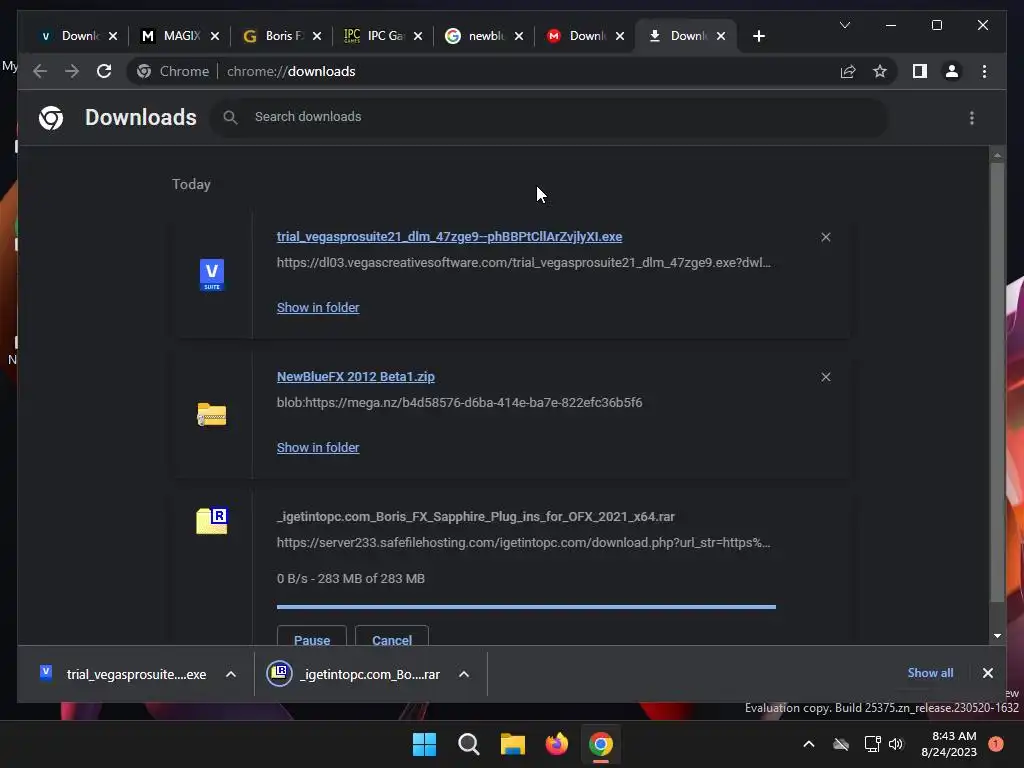
Task: Remove trial_vegasprosuite21 from the downloads list
Action: click(825, 237)
